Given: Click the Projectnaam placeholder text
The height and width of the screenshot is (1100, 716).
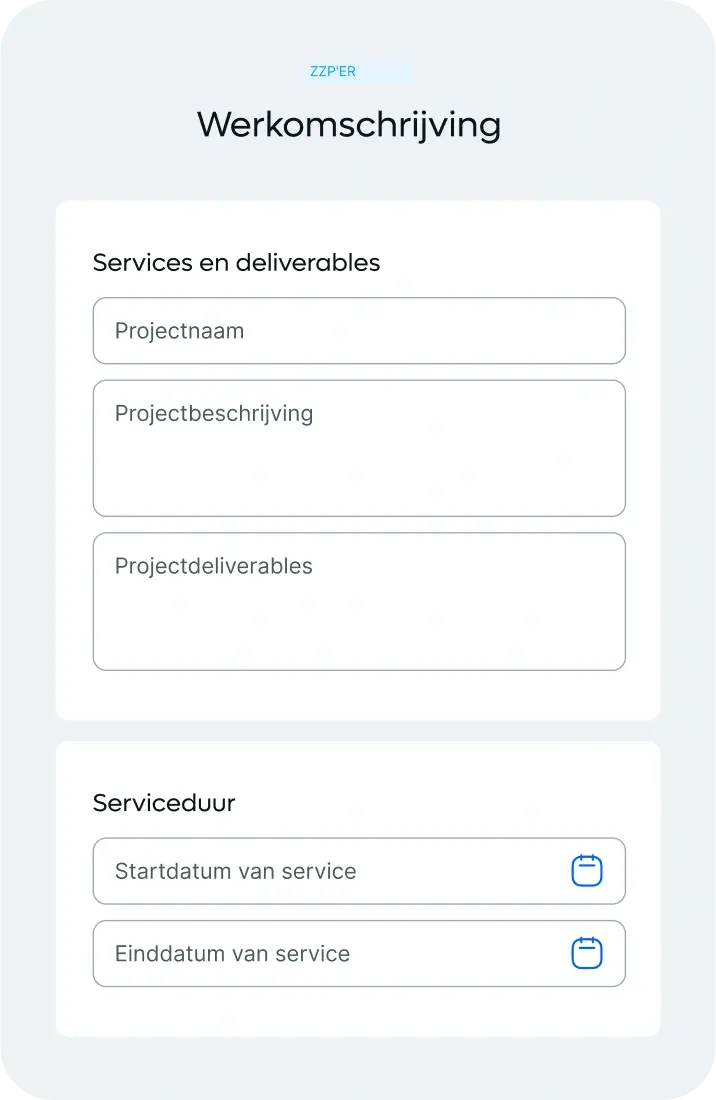Looking at the screenshot, I should [x=179, y=331].
